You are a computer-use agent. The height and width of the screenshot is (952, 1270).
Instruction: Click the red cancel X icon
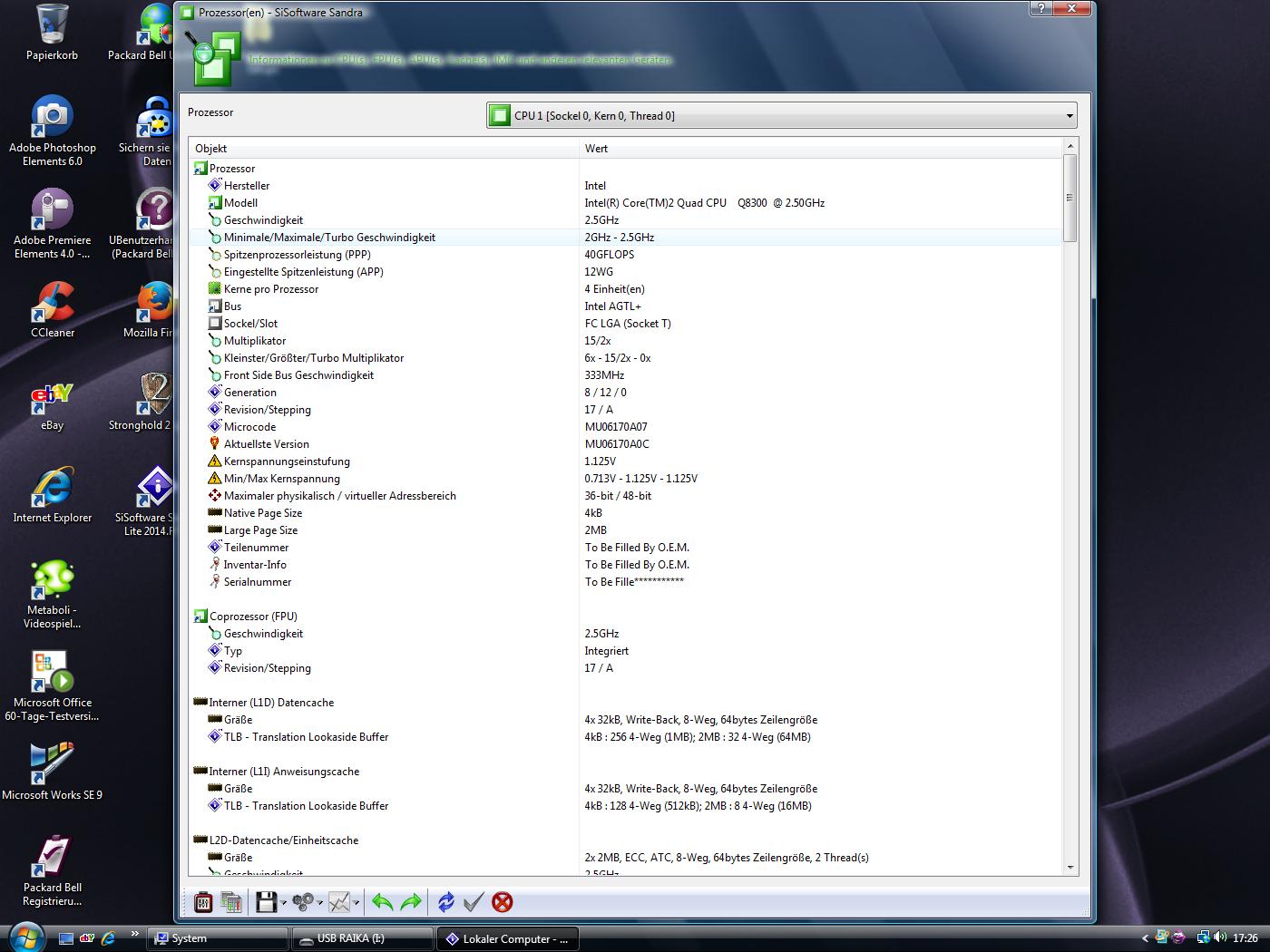(503, 902)
